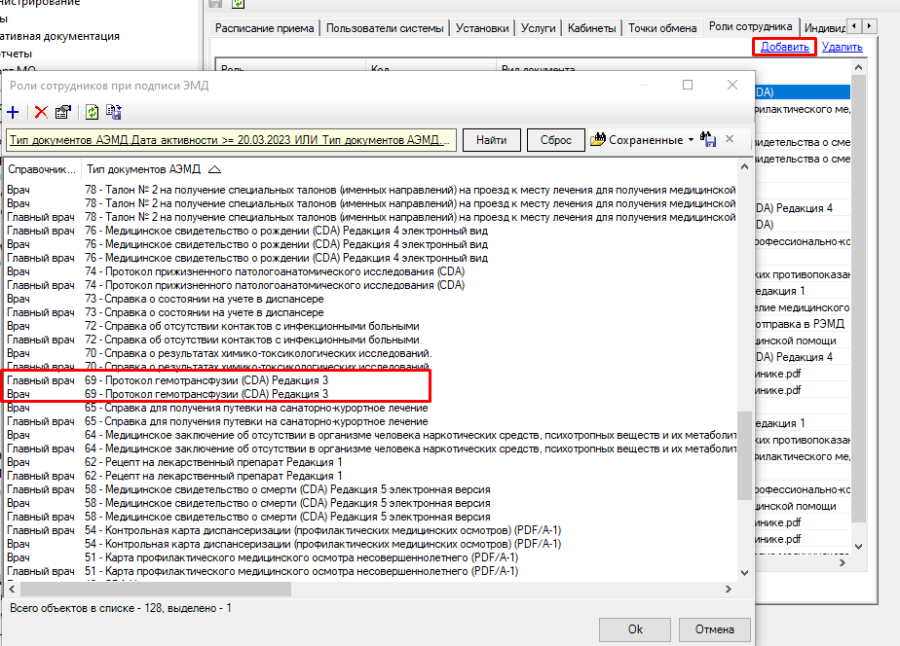Open the Сохраненные dropdown arrow

tap(691, 140)
